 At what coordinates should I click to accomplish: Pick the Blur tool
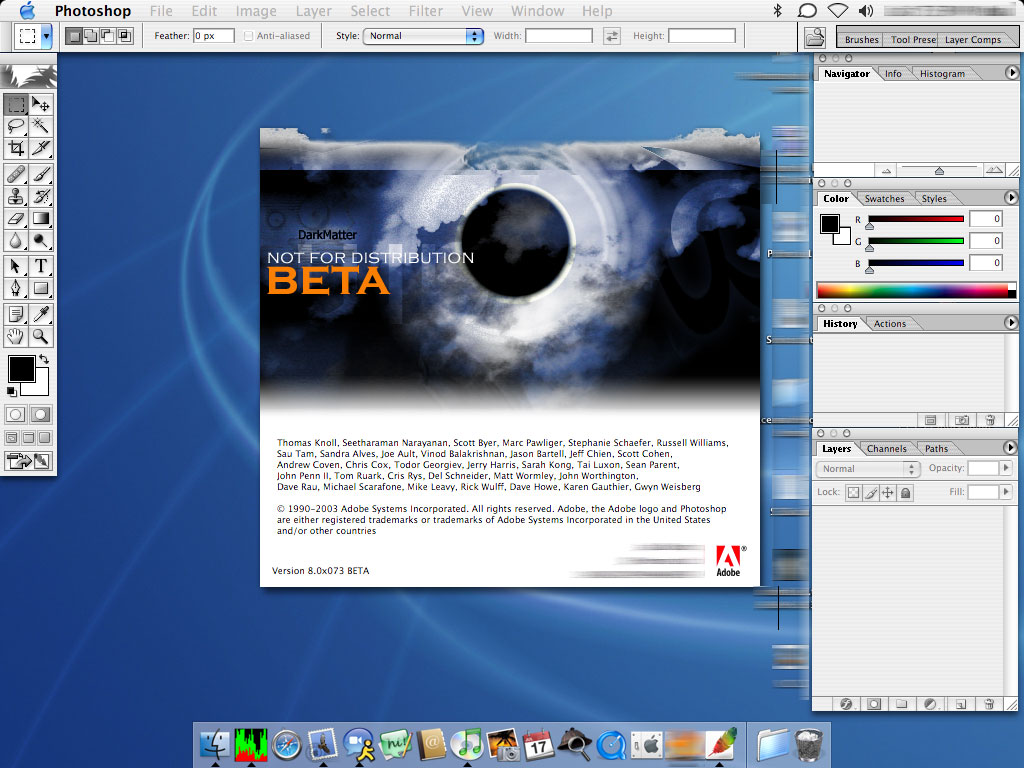pos(16,241)
